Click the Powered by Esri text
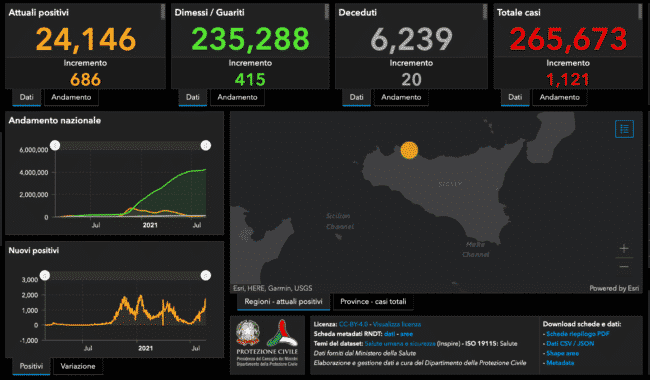This screenshot has width=650, height=380. 614,288
